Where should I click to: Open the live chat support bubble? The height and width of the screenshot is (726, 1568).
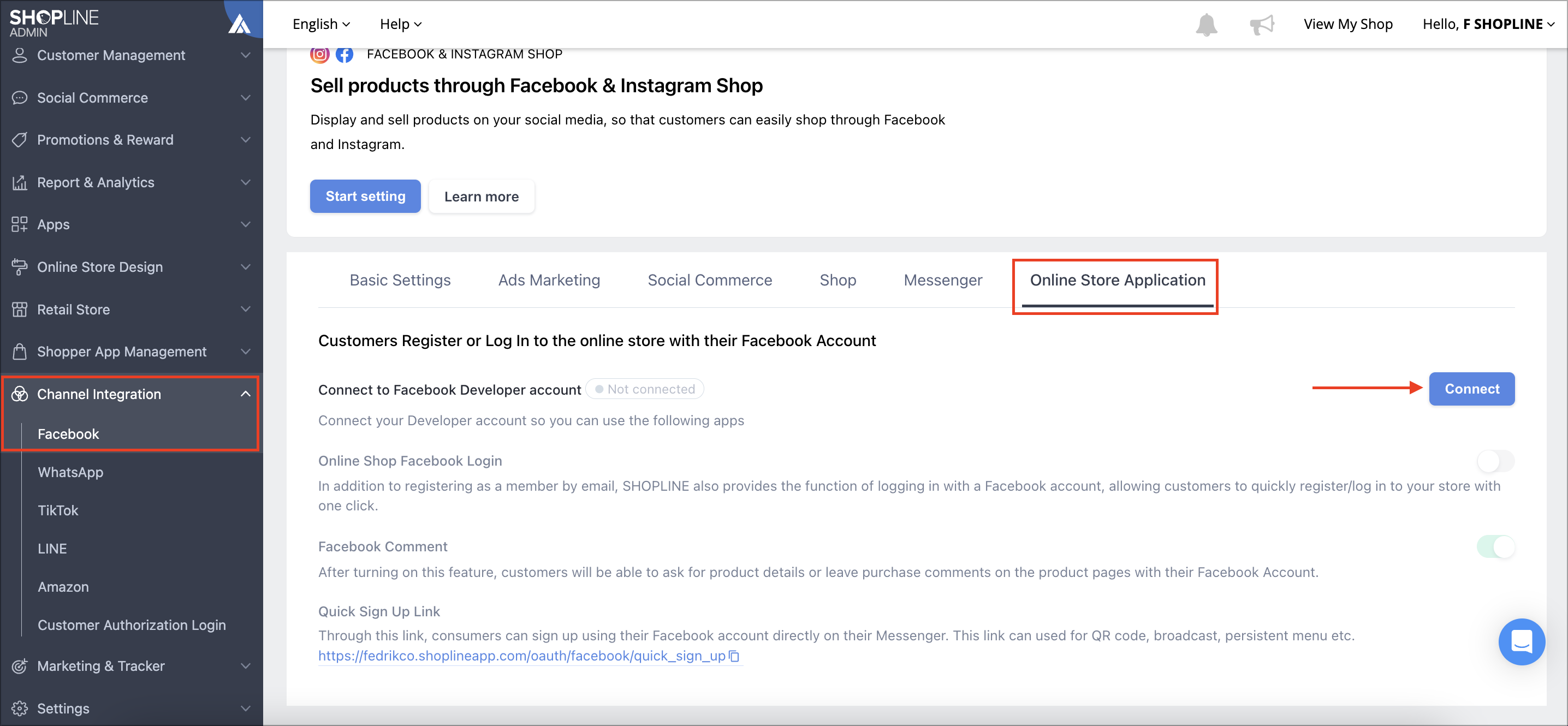coord(1521,641)
